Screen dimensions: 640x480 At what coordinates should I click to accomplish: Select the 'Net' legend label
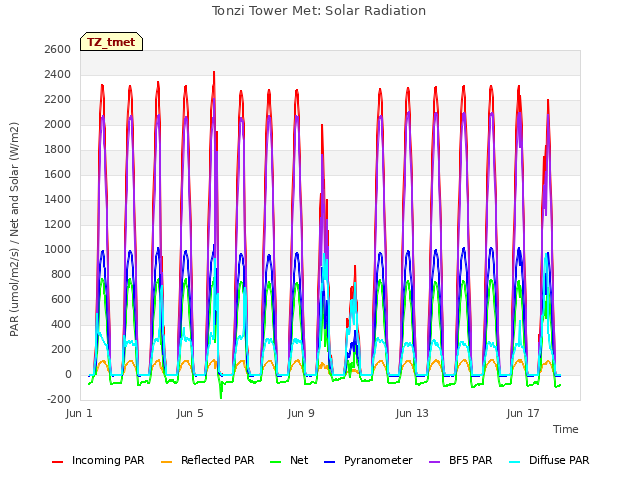[x=299, y=460]
